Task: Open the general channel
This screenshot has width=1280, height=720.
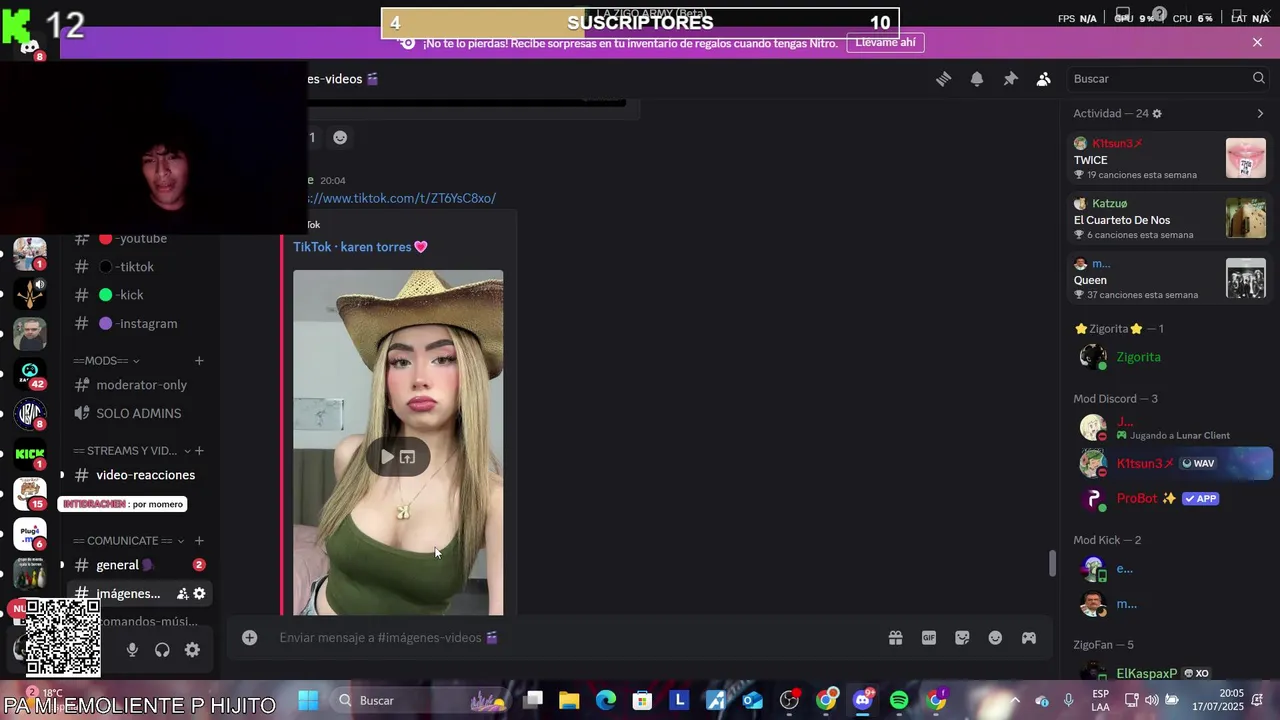Action: pos(140,565)
